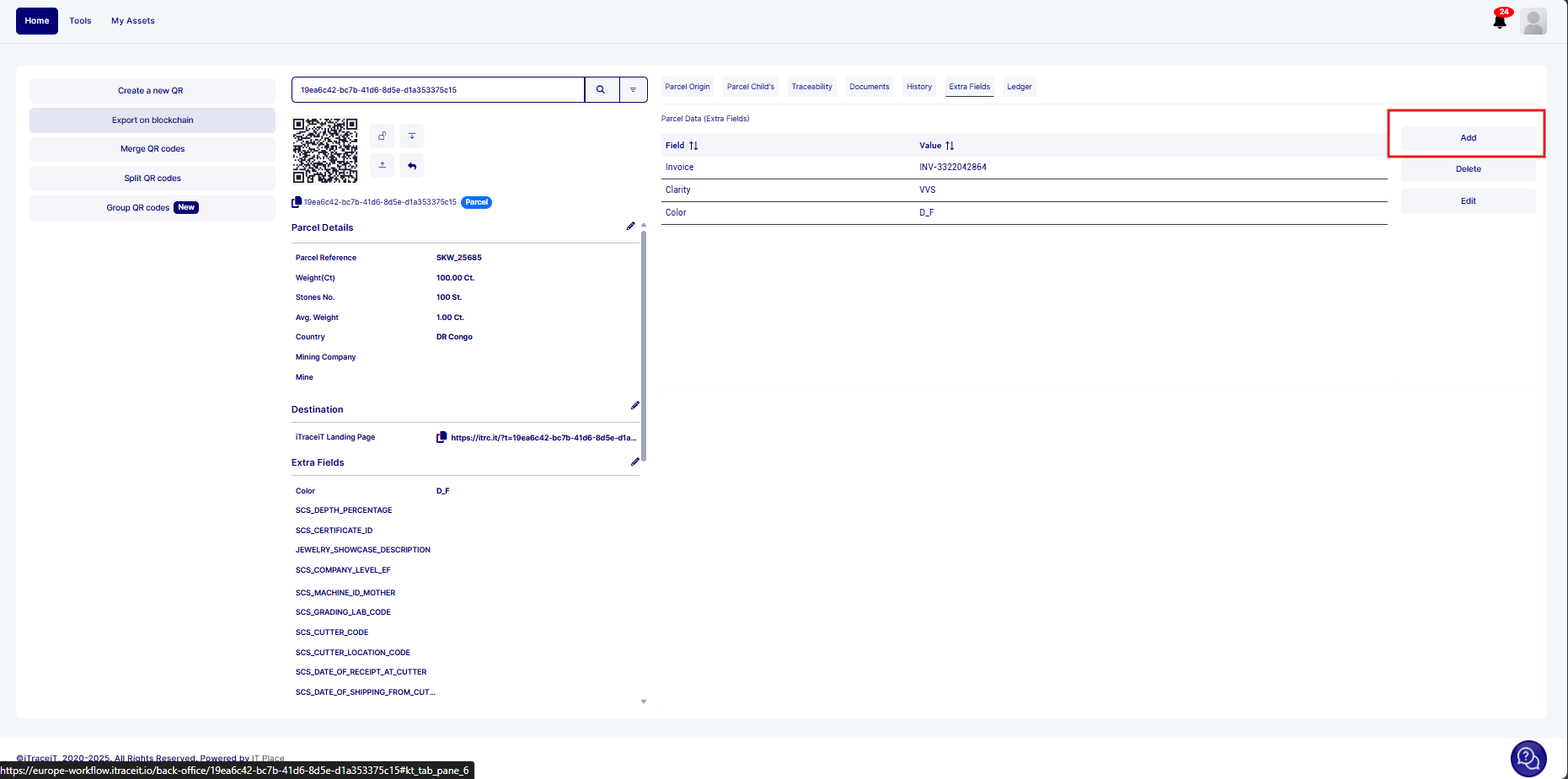This screenshot has width=1568, height=779.
Task: Click the upload arrow icon button
Action: [383, 165]
